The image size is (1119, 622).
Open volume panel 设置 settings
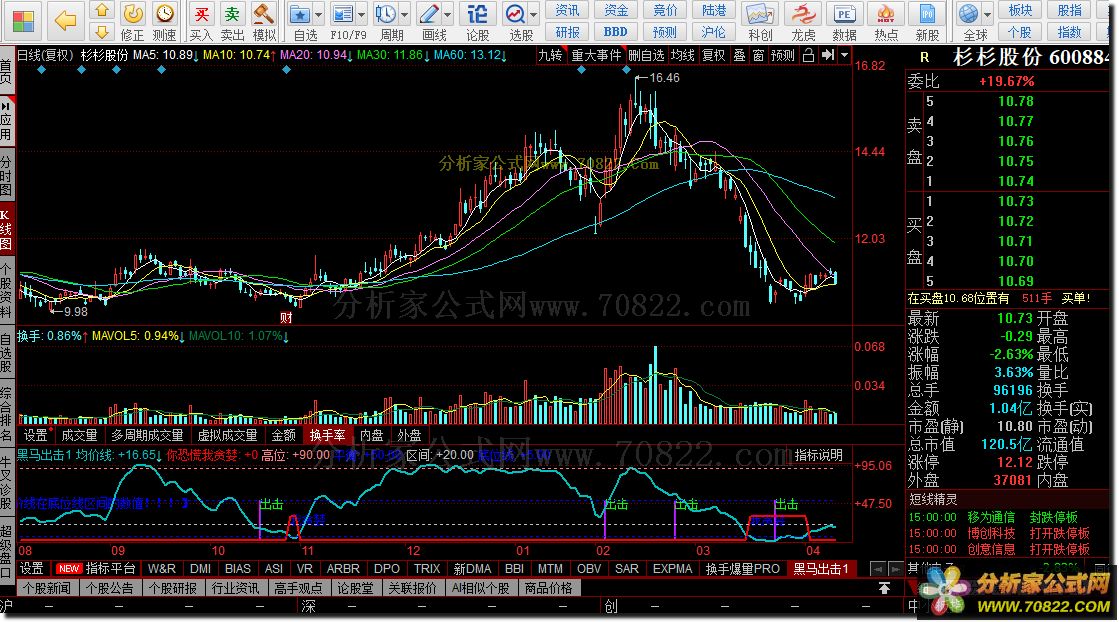coord(36,435)
